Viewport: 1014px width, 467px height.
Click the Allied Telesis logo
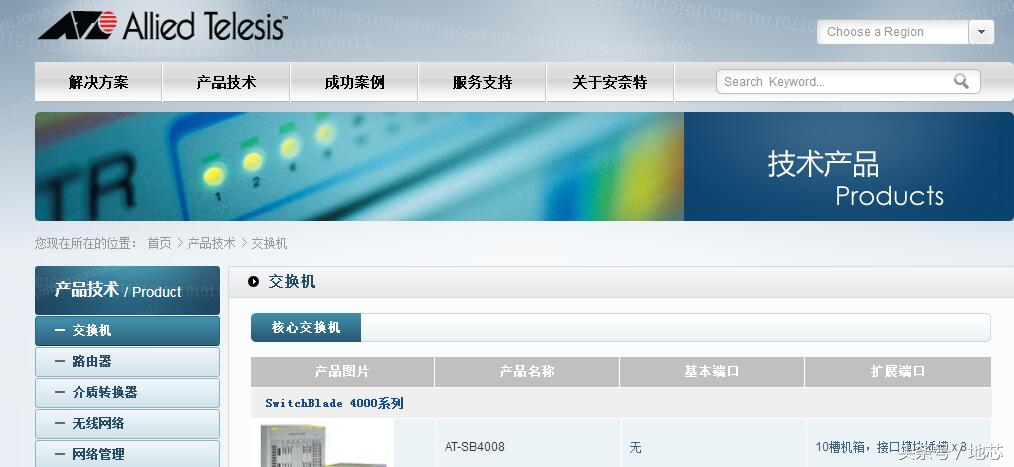point(162,26)
